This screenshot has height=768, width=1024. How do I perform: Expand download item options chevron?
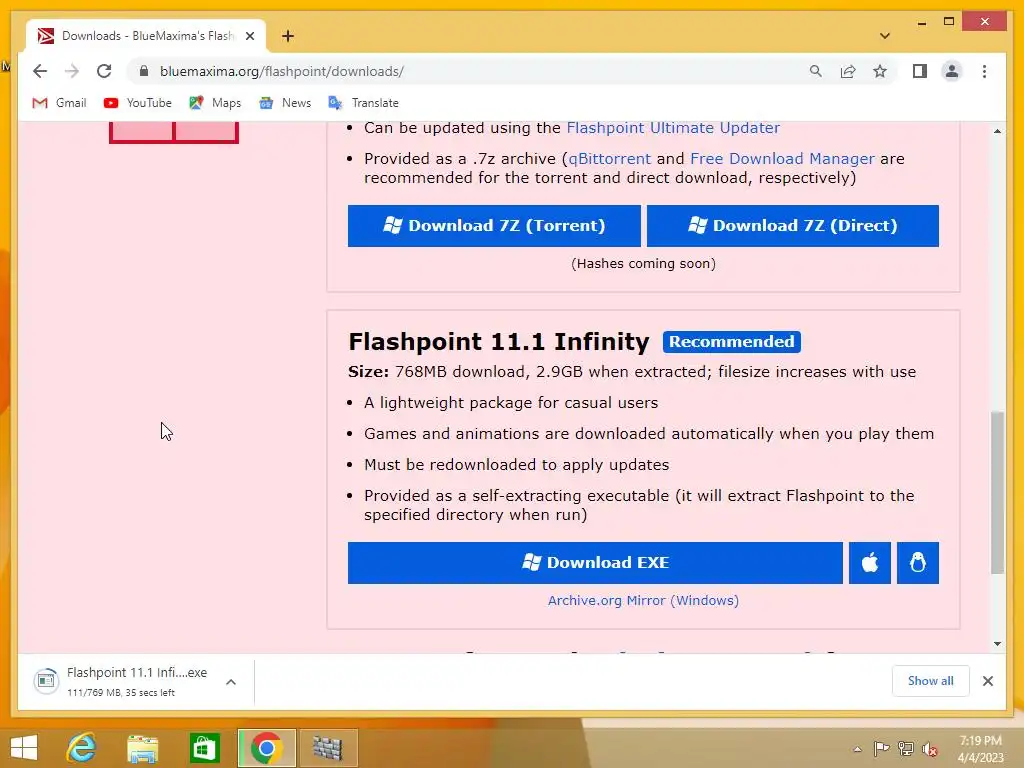pyautogui.click(x=231, y=682)
